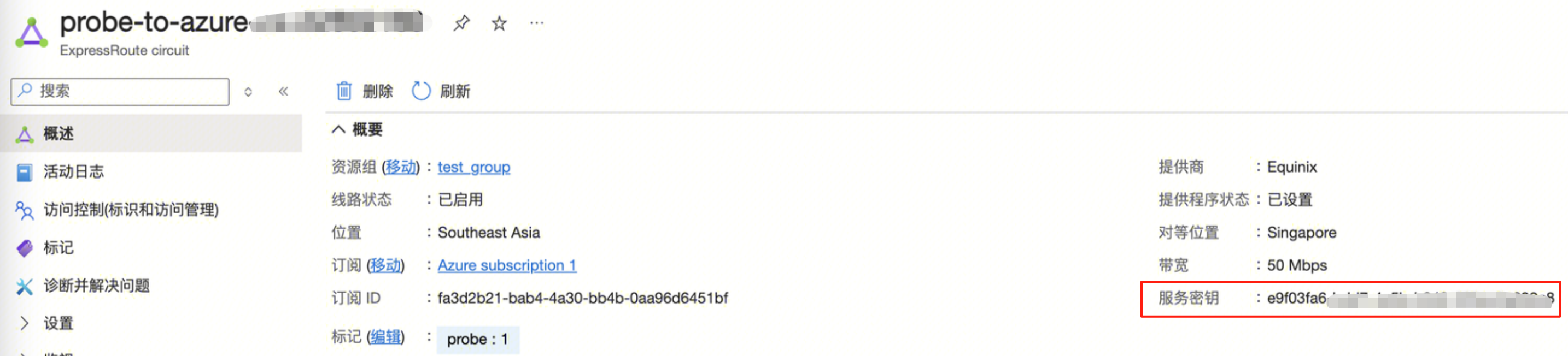Collapse the sidebar with double chevron
This screenshot has height=356, width=1568.
[x=283, y=92]
